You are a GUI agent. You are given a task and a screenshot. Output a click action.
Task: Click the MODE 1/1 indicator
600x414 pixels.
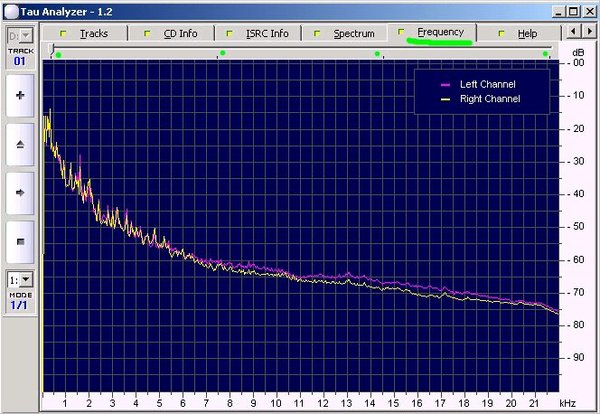pos(20,301)
